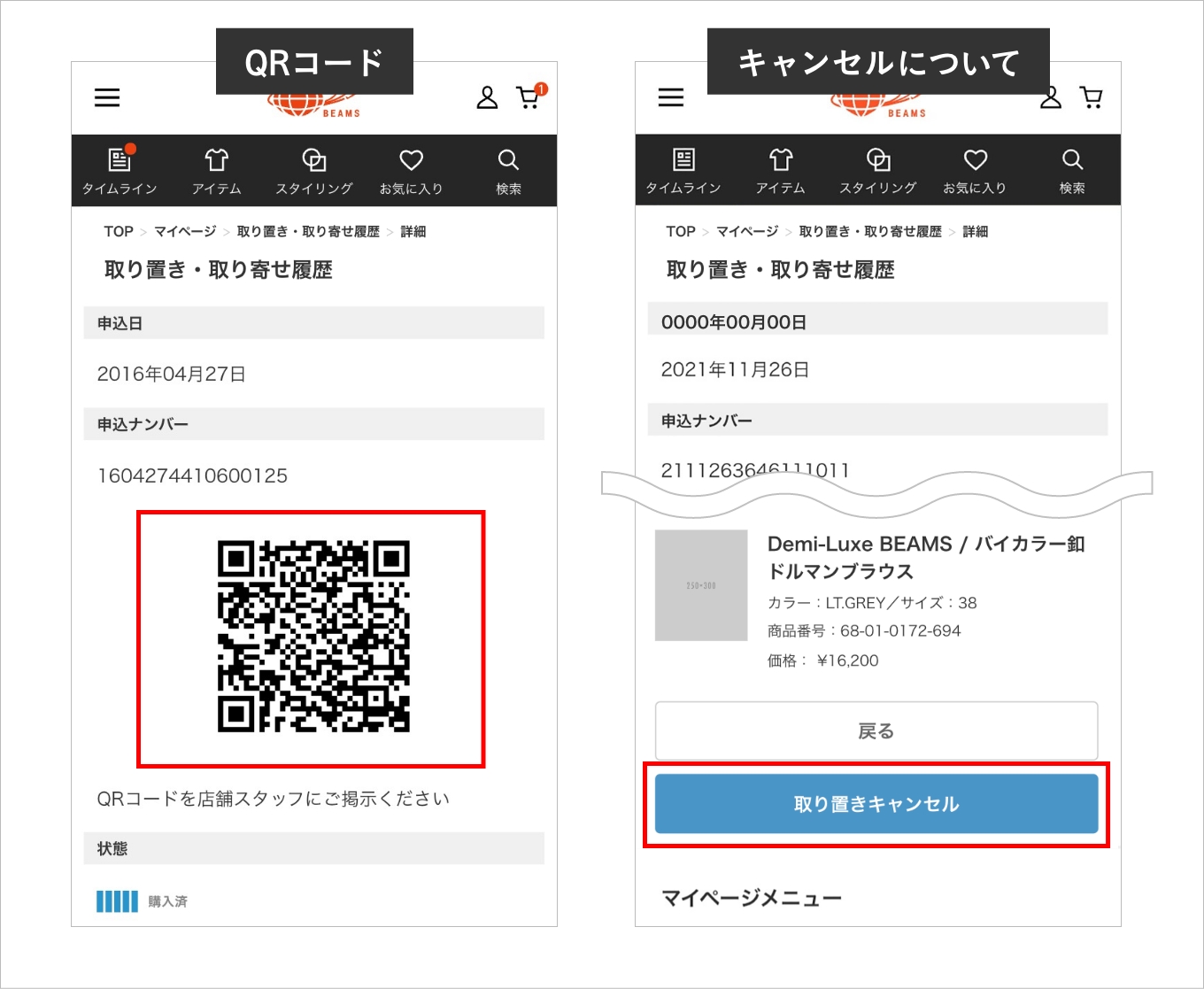Image resolution: width=1204 pixels, height=989 pixels.
Task: Click カラー:LT.GREY/サイズ:38 text
Action: (872, 603)
